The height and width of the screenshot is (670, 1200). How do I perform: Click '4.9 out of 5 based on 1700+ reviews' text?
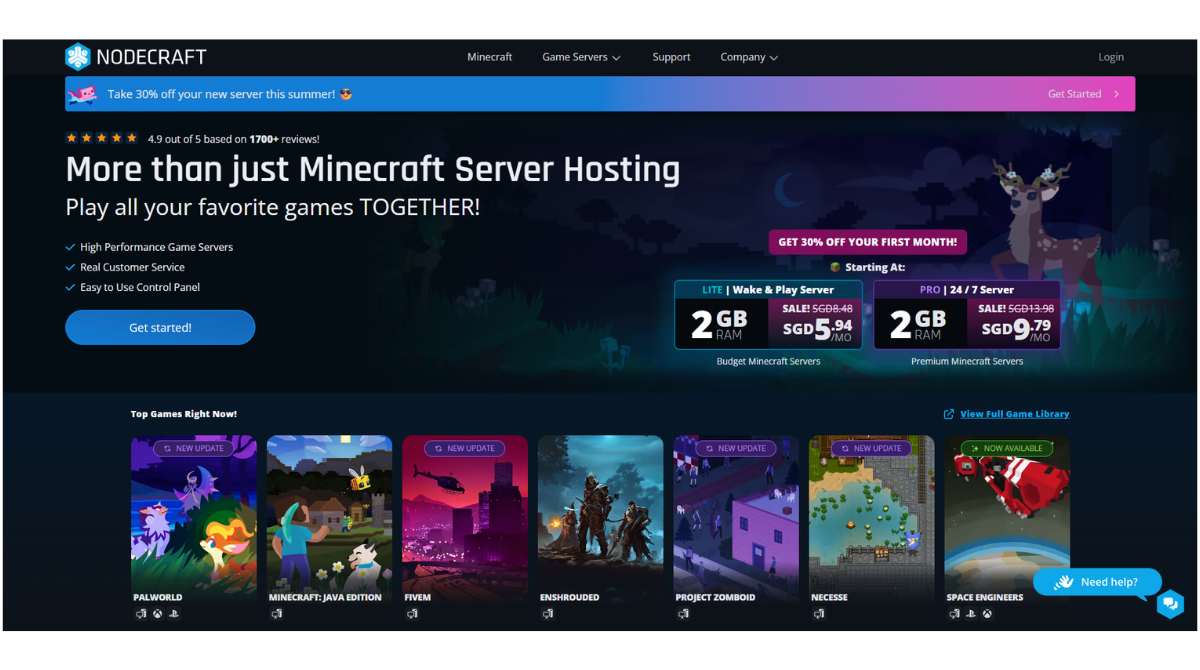pyautogui.click(x=234, y=139)
